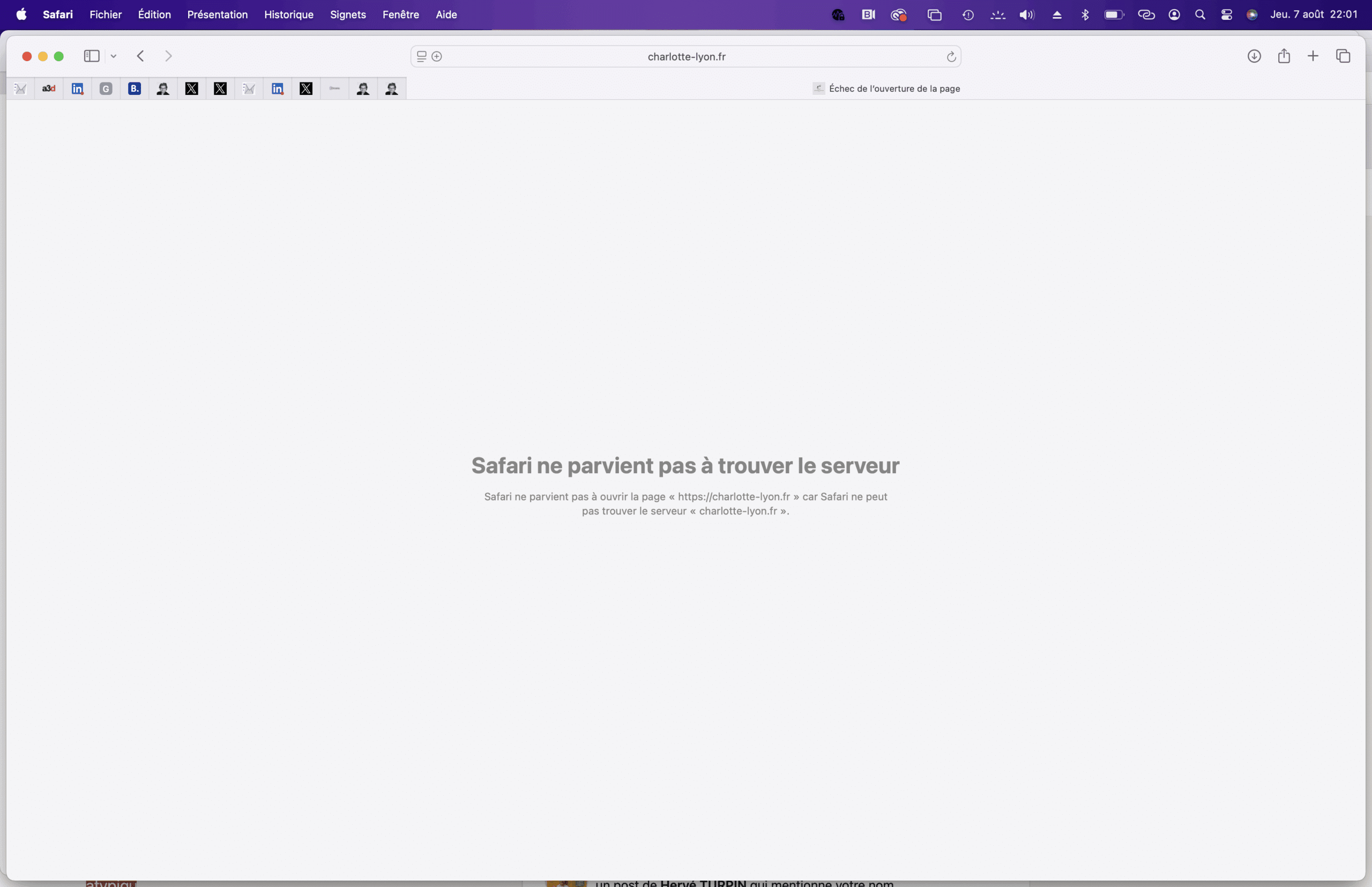Click the eject menu bar icon
This screenshot has width=1372, height=887.
click(1056, 14)
